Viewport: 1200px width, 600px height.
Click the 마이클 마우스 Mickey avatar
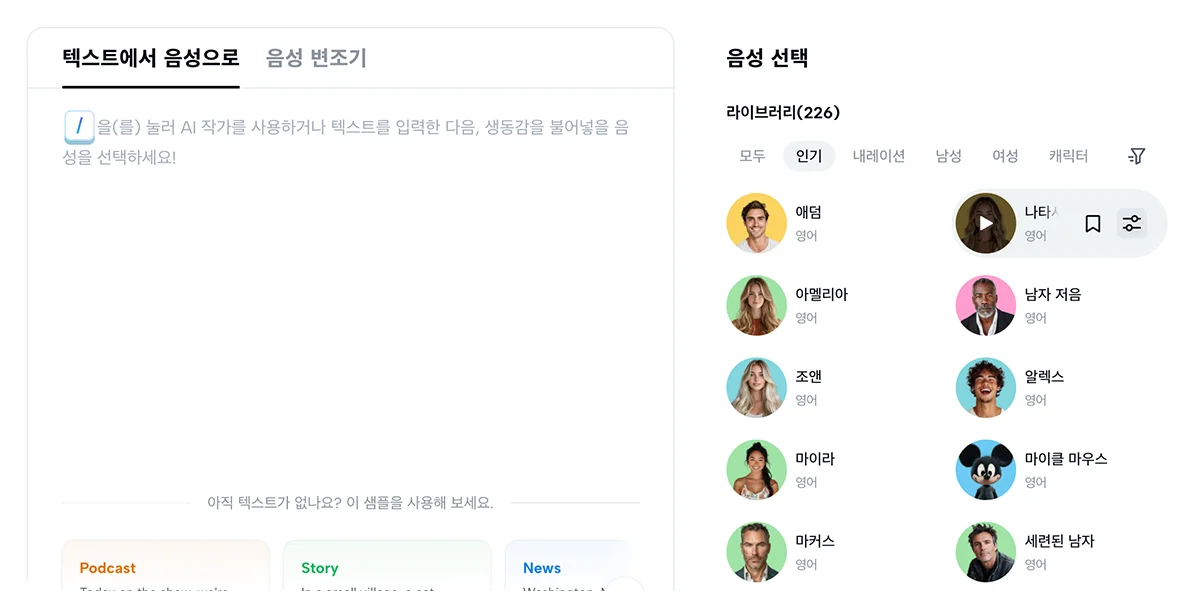pyautogui.click(x=985, y=470)
